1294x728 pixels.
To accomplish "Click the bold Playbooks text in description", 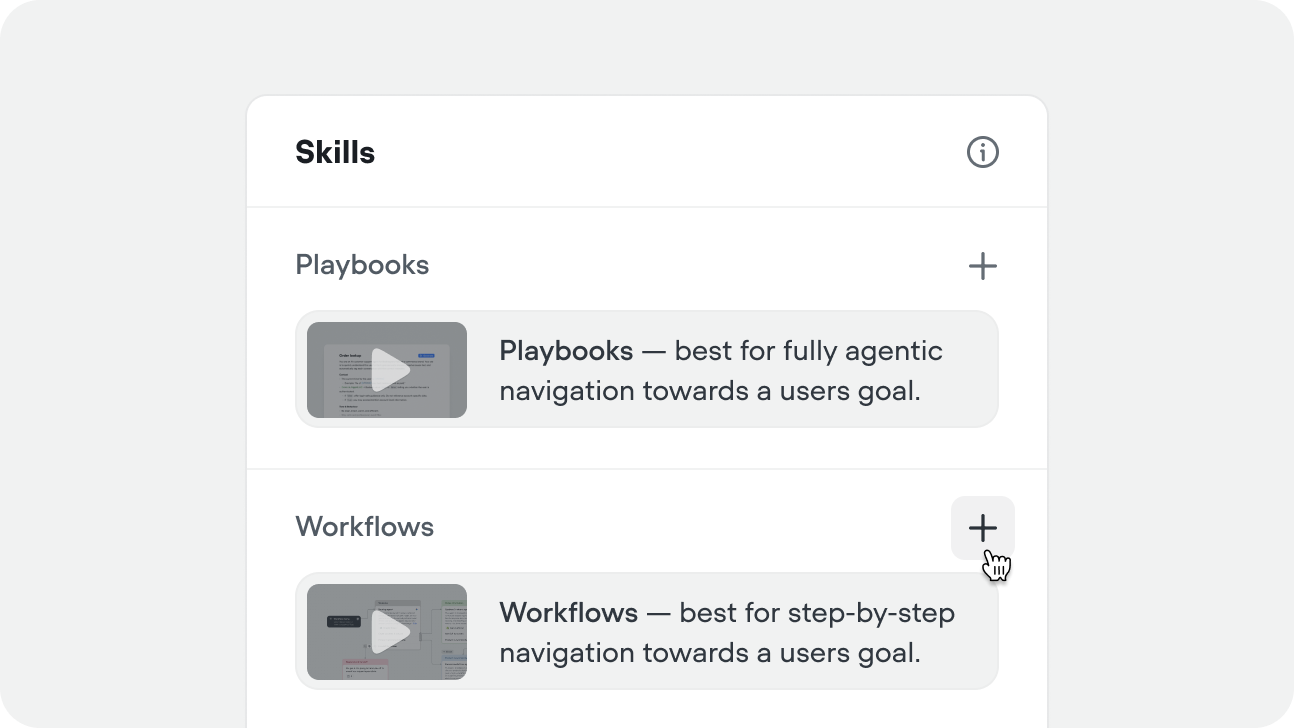I will pyautogui.click(x=565, y=351).
